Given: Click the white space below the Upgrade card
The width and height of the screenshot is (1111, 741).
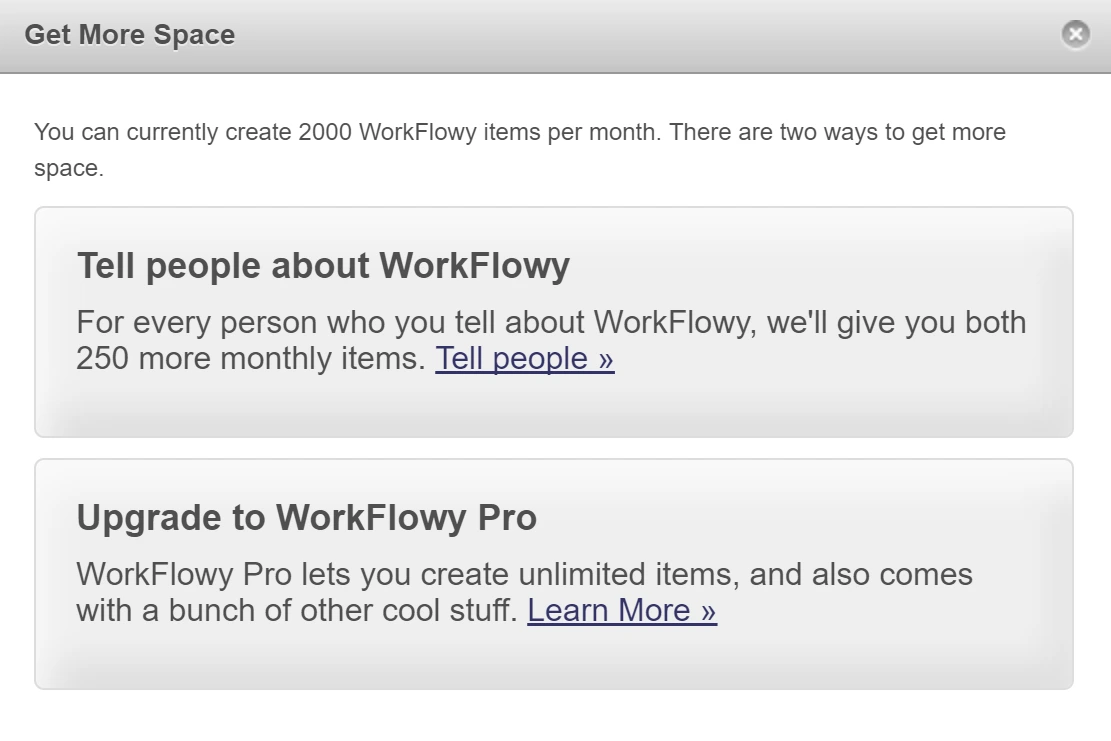Looking at the screenshot, I should point(553,715).
